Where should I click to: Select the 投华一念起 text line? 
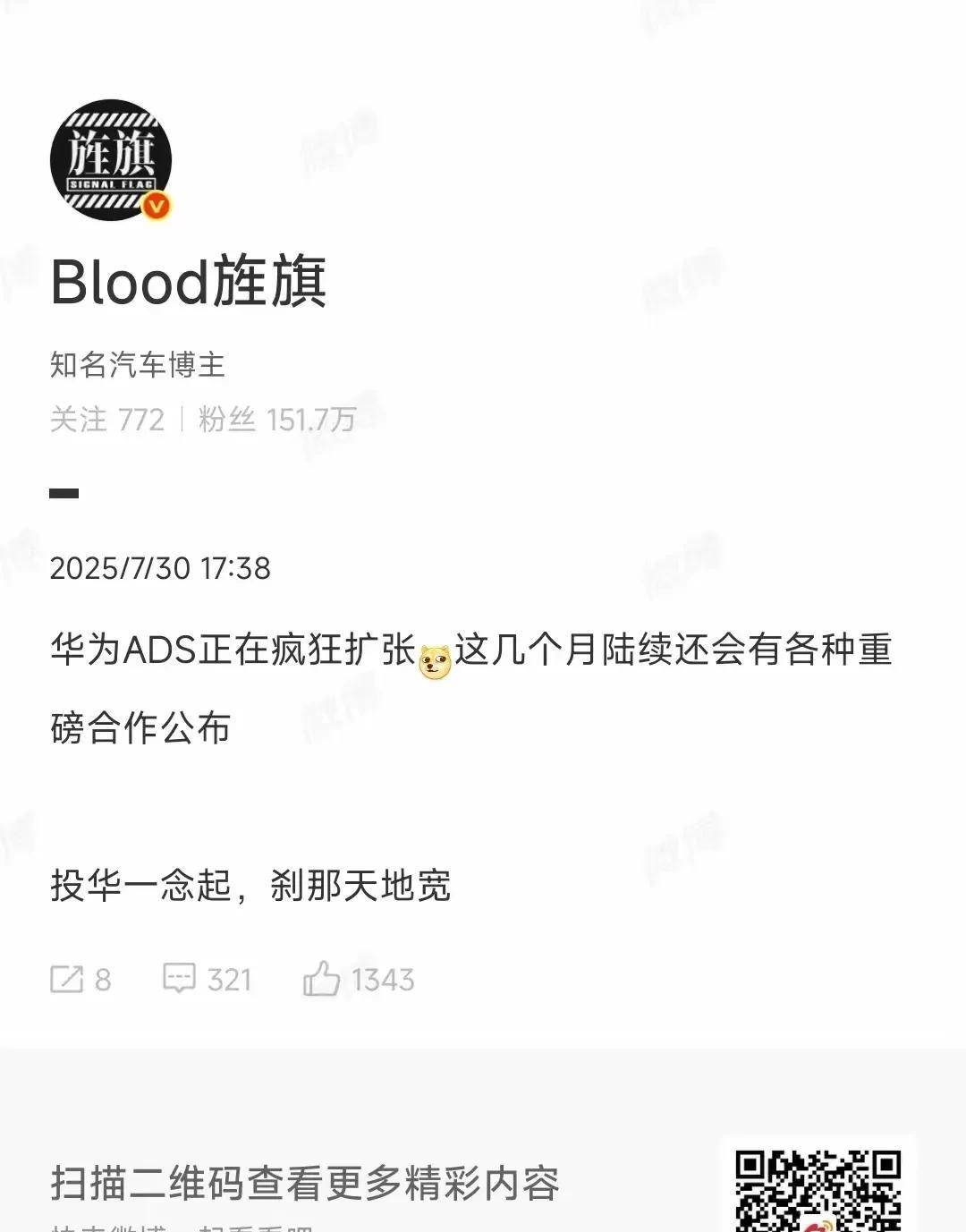point(250,886)
